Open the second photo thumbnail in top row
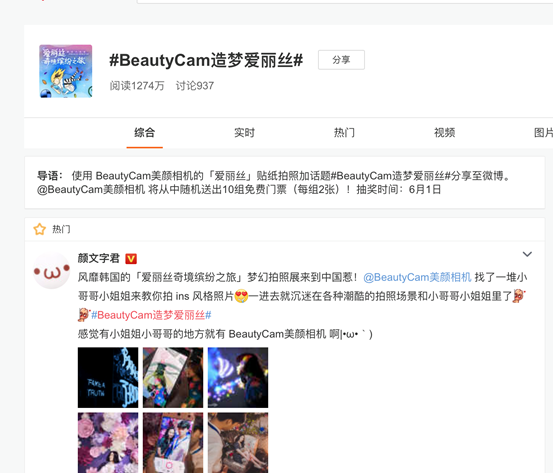This screenshot has height=473, width=553. point(173,377)
